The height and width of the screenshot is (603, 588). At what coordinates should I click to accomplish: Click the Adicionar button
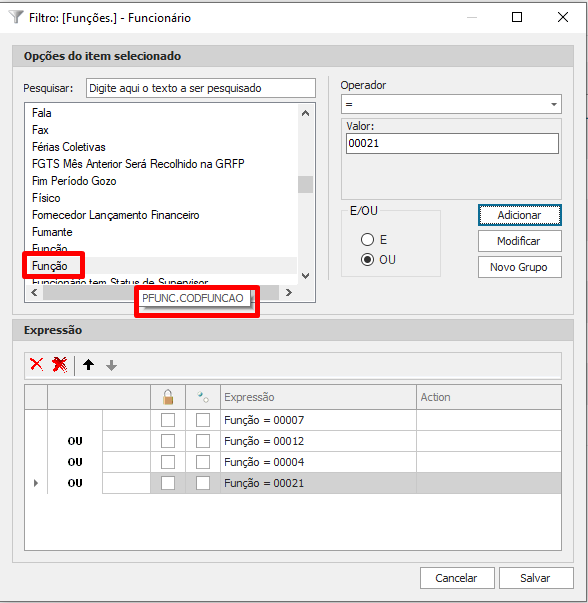520,215
